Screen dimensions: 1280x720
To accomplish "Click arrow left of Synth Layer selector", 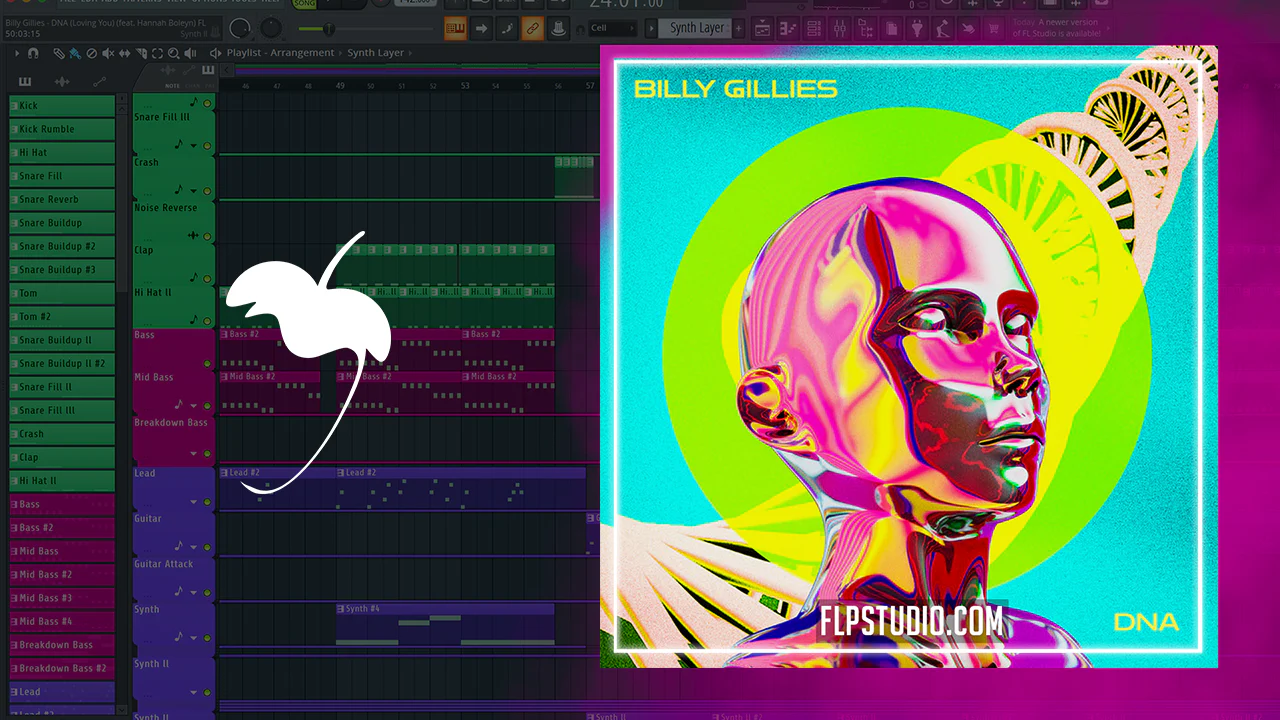I will [651, 28].
